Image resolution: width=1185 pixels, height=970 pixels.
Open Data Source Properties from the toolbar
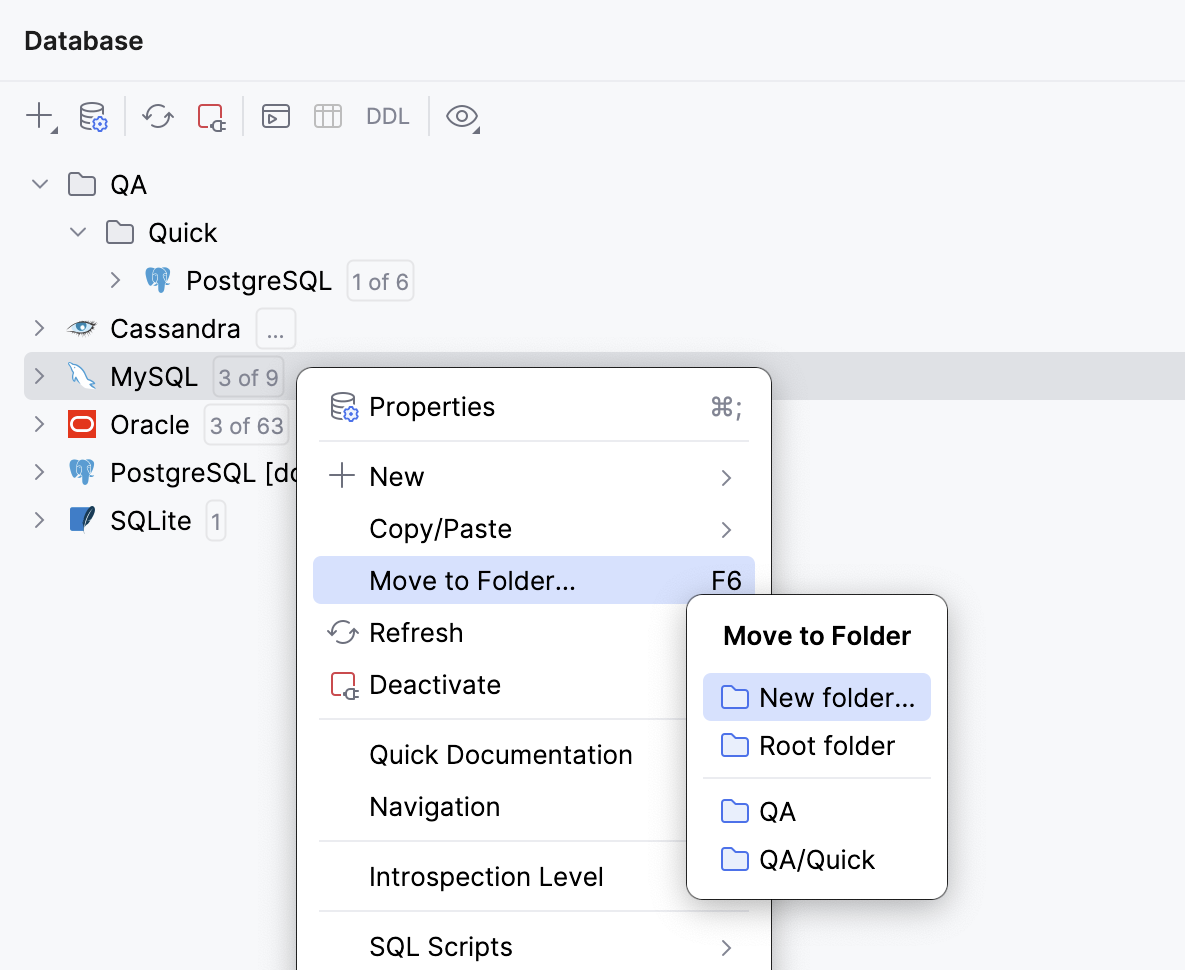[93, 116]
